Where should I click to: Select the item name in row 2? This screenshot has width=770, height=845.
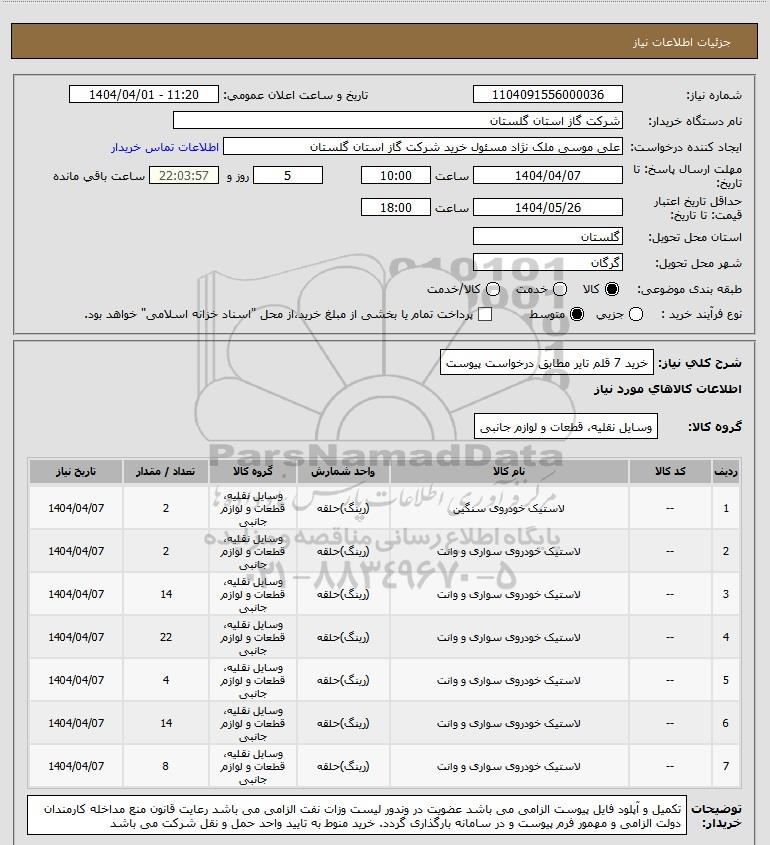pos(509,551)
